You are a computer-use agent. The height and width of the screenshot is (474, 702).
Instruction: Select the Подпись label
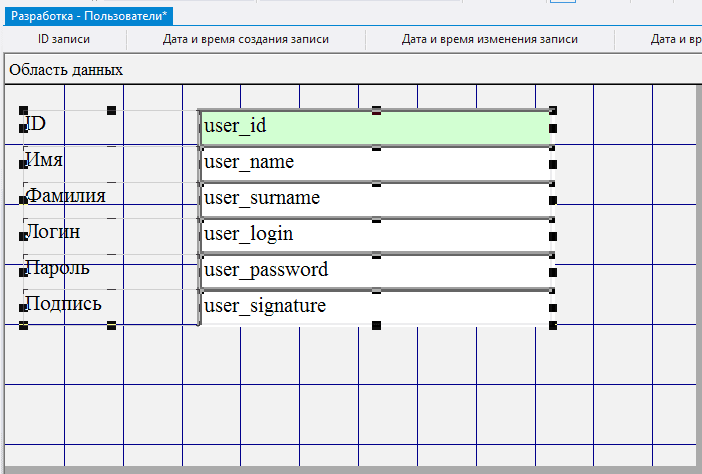(63, 304)
